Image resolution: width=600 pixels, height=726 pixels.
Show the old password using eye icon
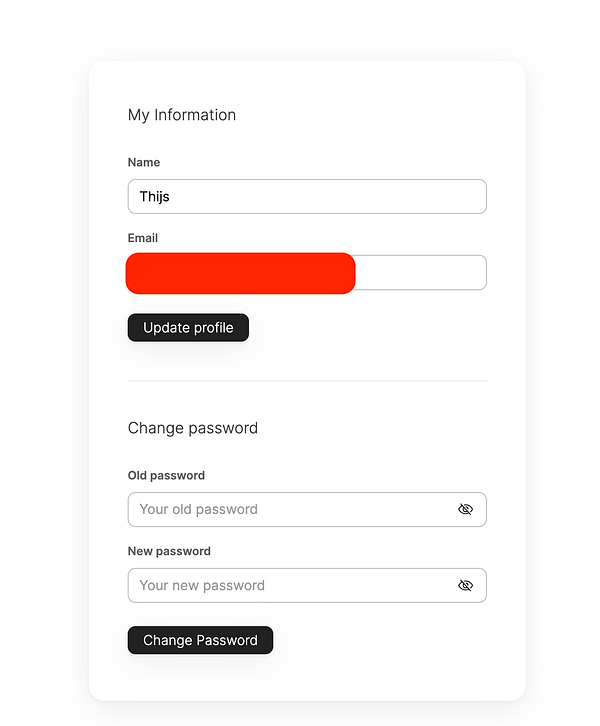[x=465, y=509]
